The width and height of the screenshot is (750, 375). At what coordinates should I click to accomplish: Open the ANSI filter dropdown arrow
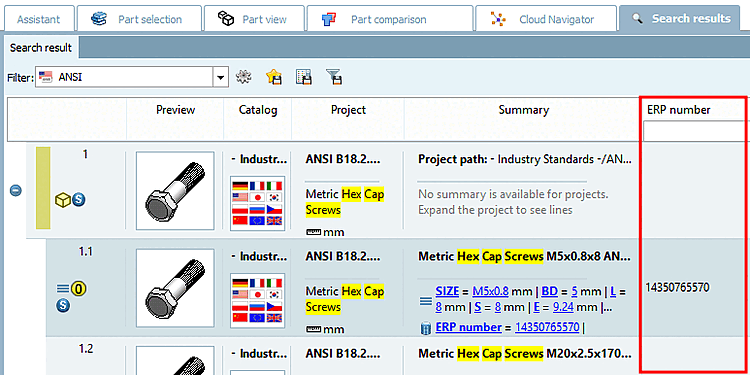220,77
